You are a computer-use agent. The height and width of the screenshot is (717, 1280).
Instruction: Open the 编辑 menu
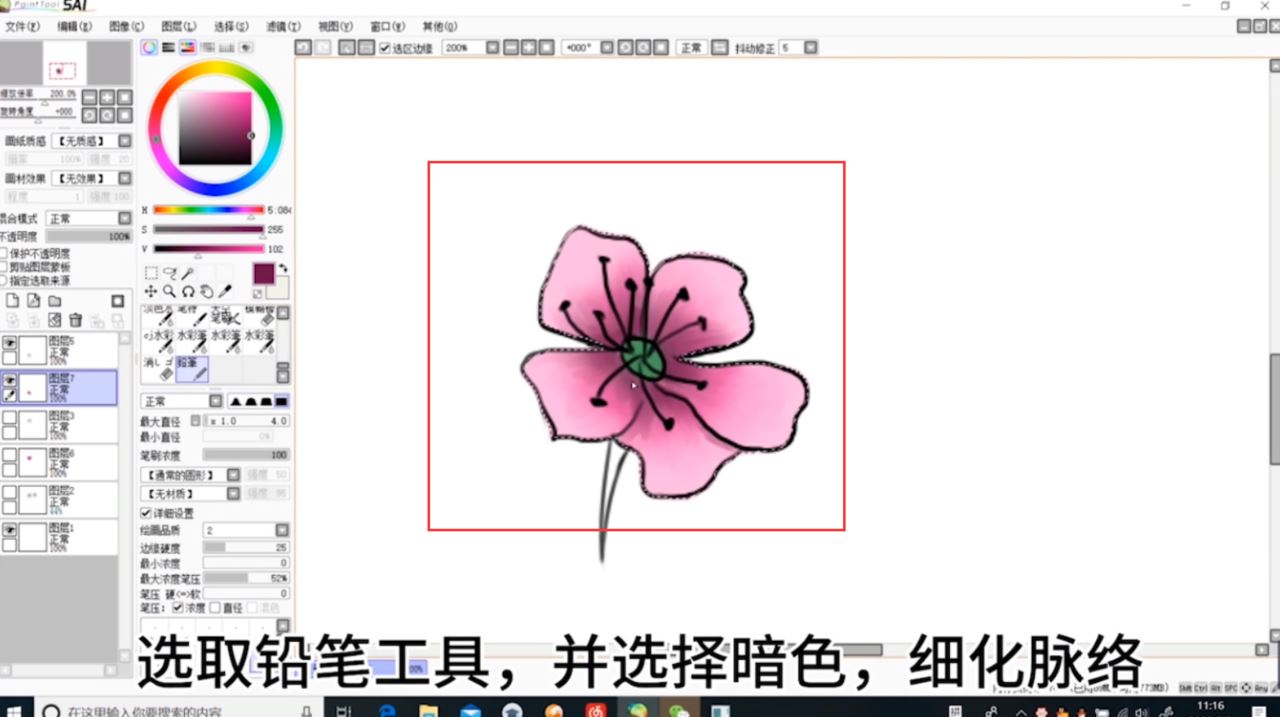tap(74, 26)
